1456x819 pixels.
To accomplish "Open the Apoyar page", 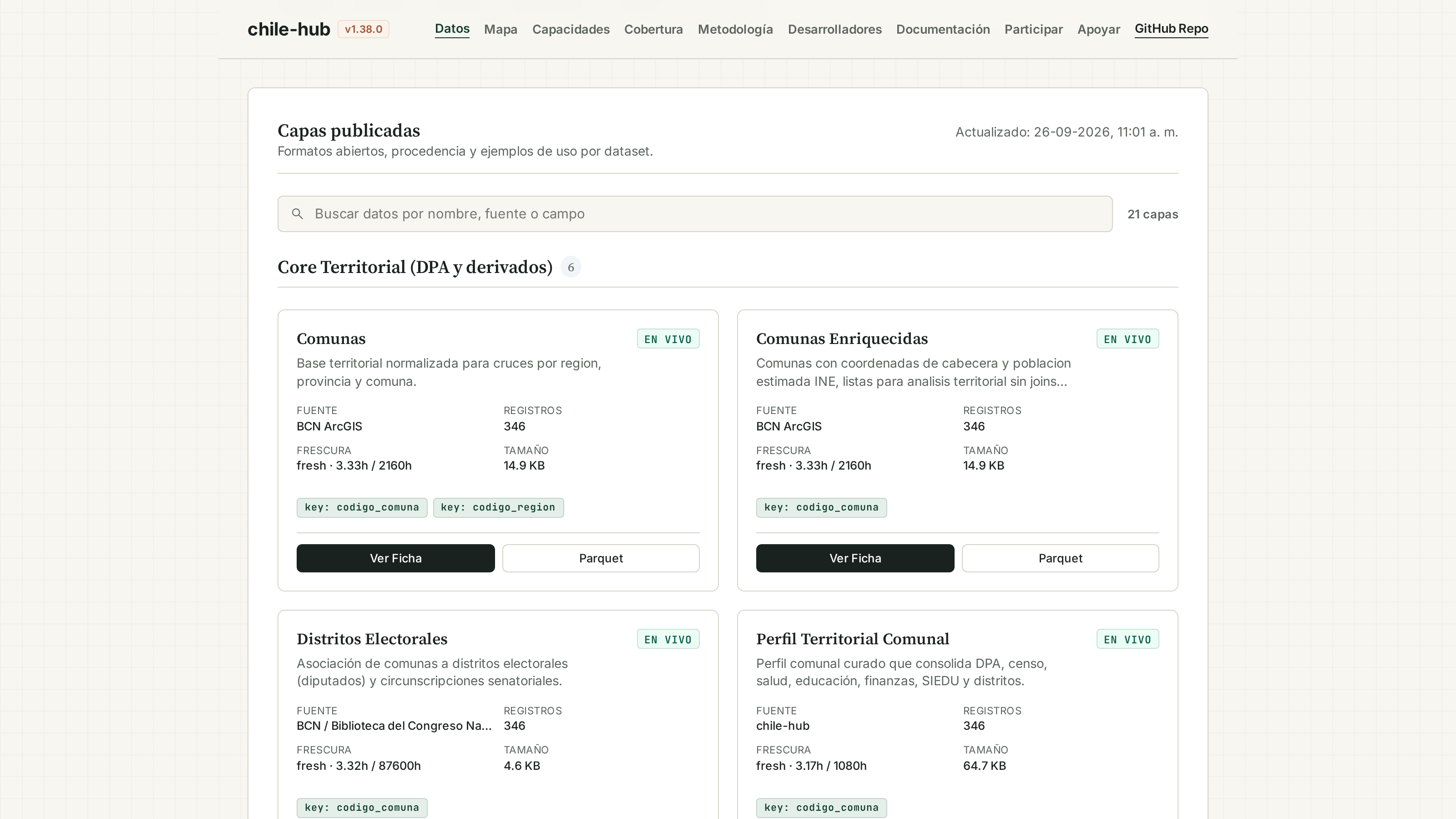I will (1098, 30).
